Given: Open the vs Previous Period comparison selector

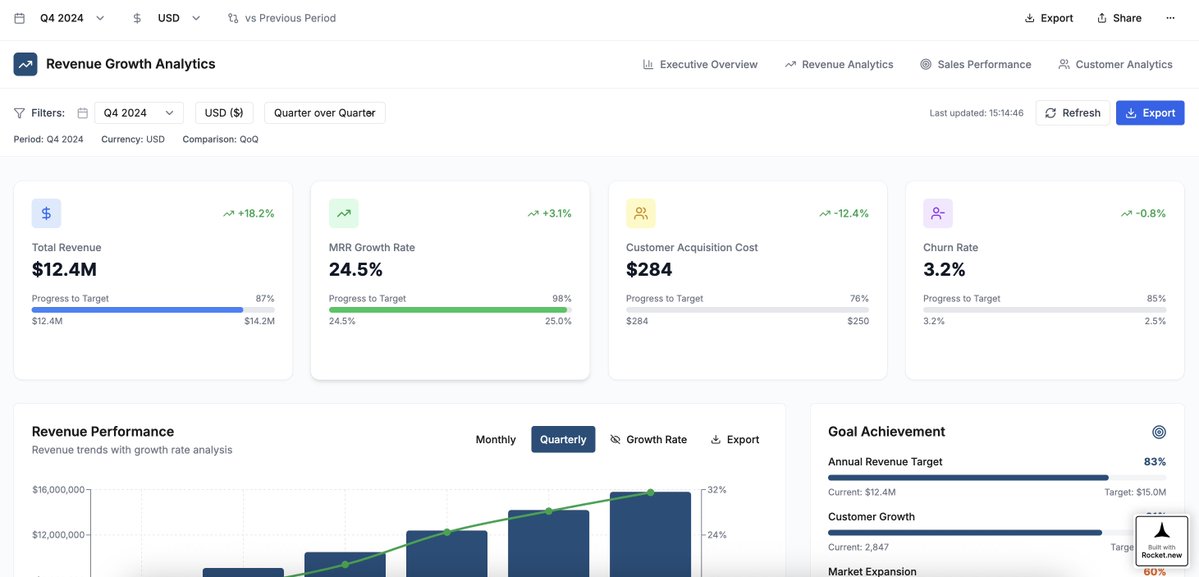Looking at the screenshot, I should 282,18.
